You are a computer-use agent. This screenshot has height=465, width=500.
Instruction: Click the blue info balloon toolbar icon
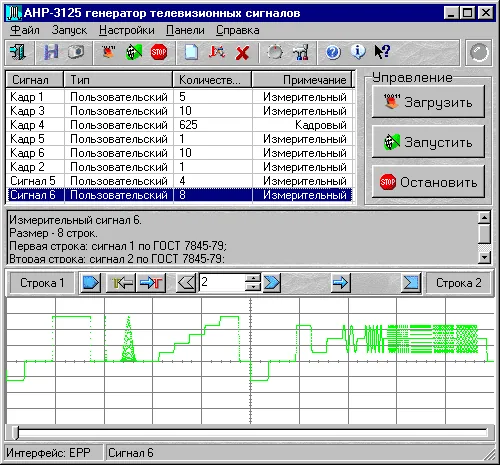point(358,52)
